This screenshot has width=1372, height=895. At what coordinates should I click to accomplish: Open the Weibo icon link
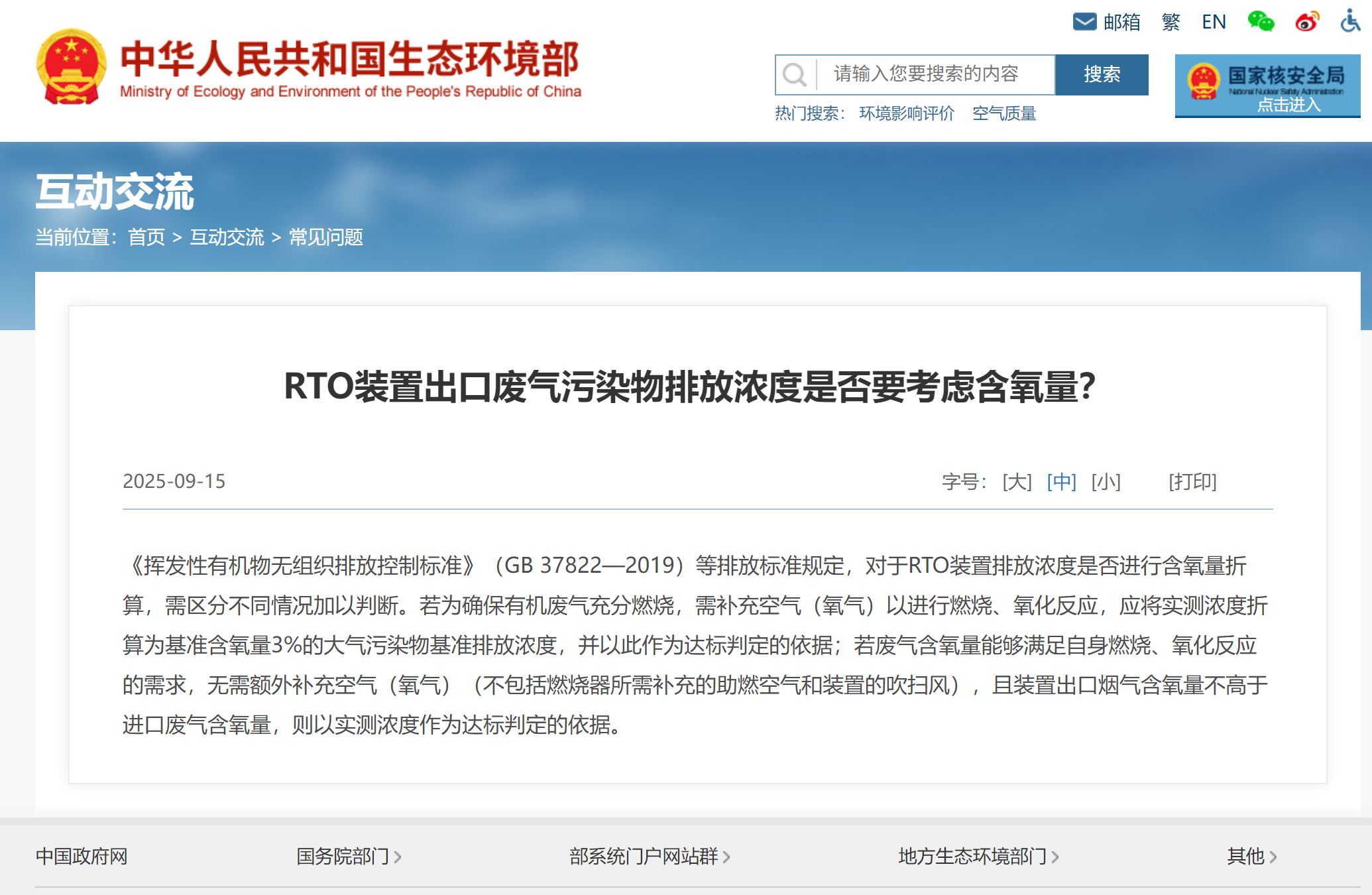coord(1307,22)
